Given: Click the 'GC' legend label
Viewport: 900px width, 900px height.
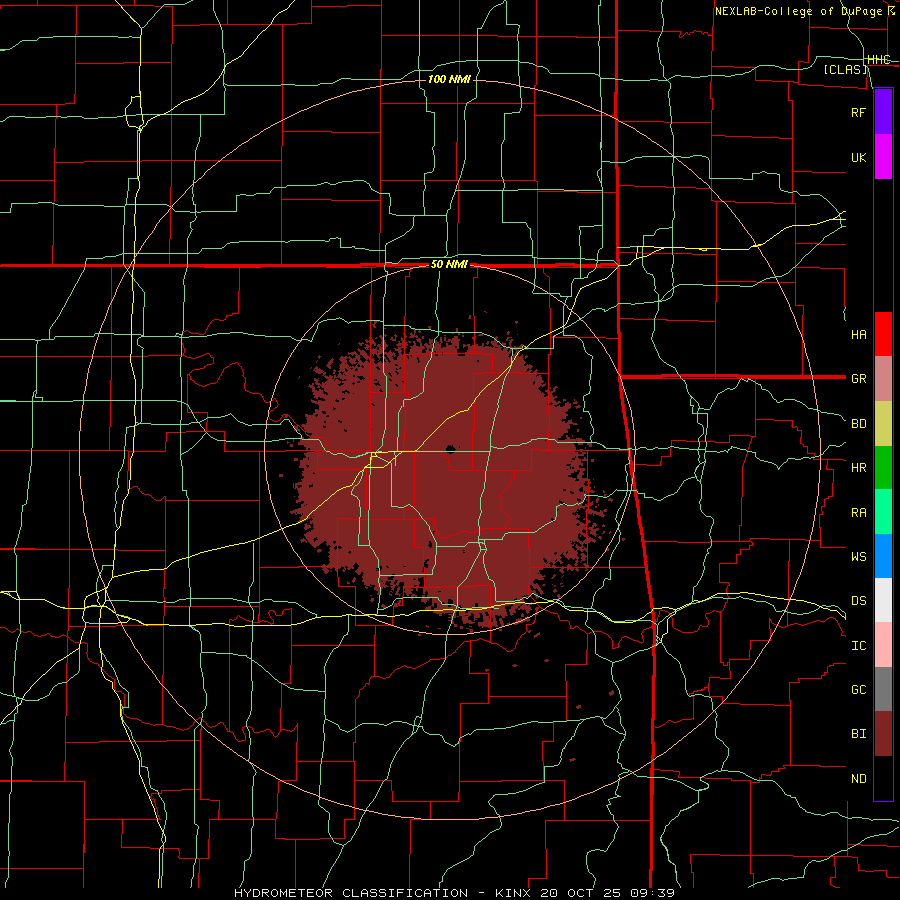Looking at the screenshot, I should click(x=858, y=690).
